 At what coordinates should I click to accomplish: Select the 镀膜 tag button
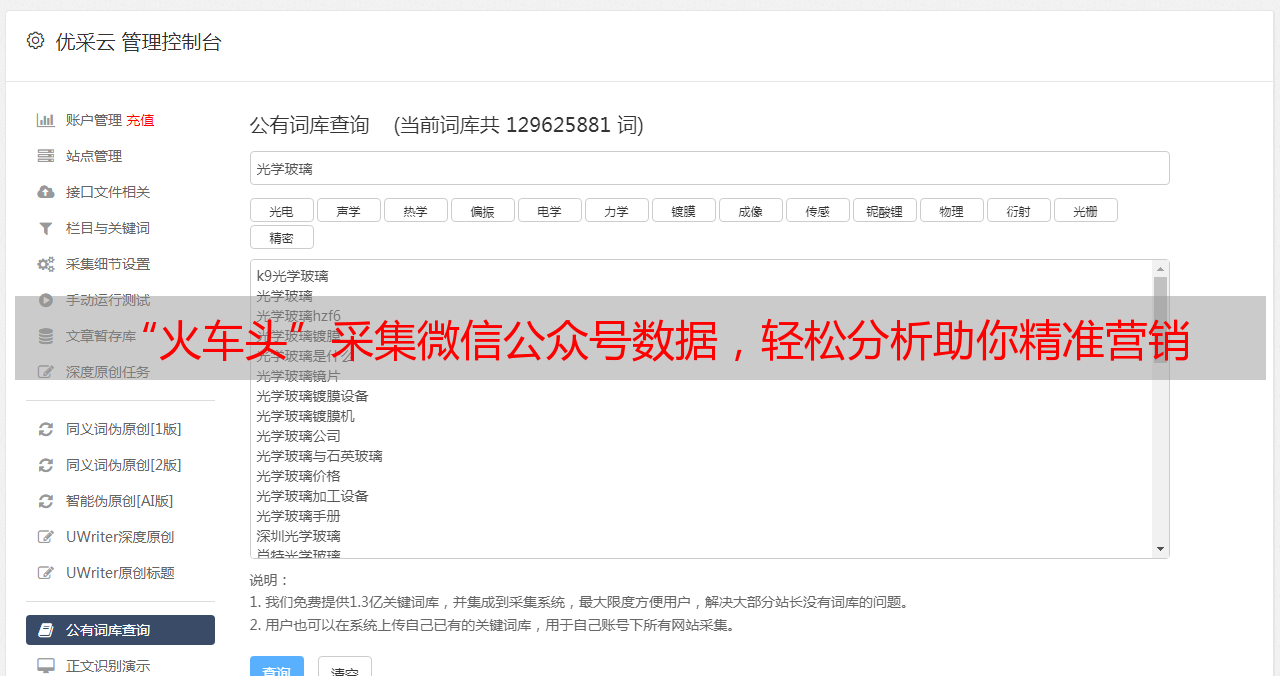683,211
